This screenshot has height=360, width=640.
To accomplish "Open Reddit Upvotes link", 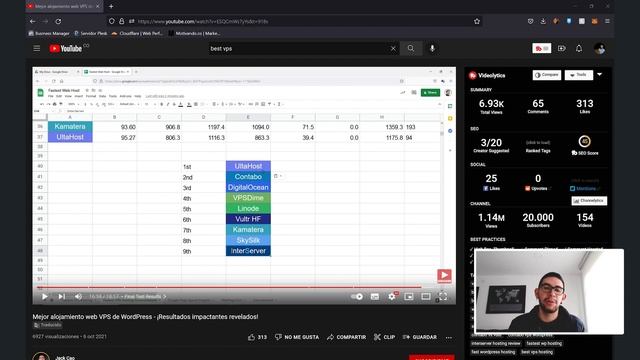I will tap(538, 189).
